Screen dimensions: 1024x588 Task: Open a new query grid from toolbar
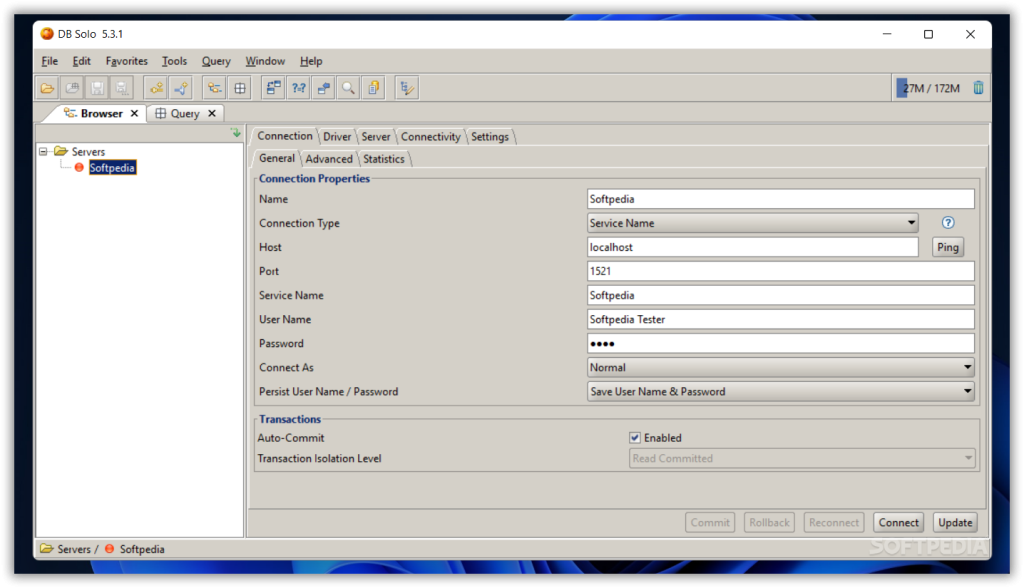click(x=240, y=88)
